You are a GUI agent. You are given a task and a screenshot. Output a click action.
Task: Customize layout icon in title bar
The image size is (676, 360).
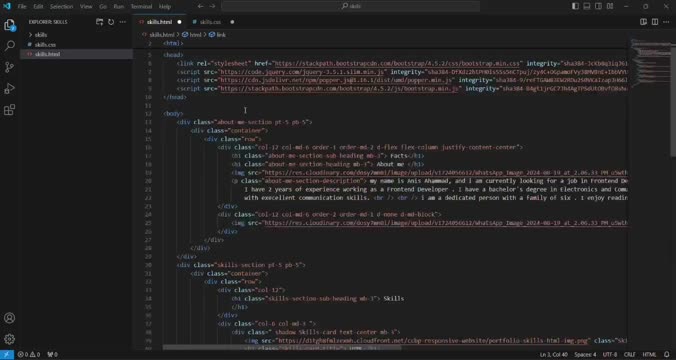click(x=610, y=6)
